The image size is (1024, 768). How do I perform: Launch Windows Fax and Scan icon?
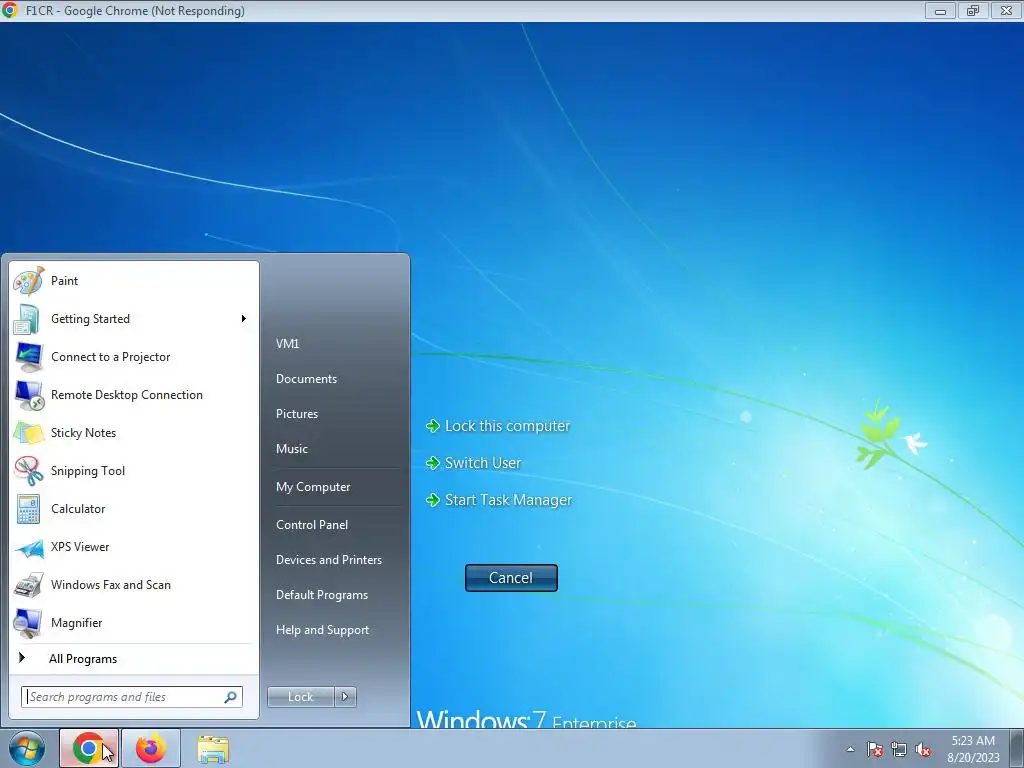point(29,584)
